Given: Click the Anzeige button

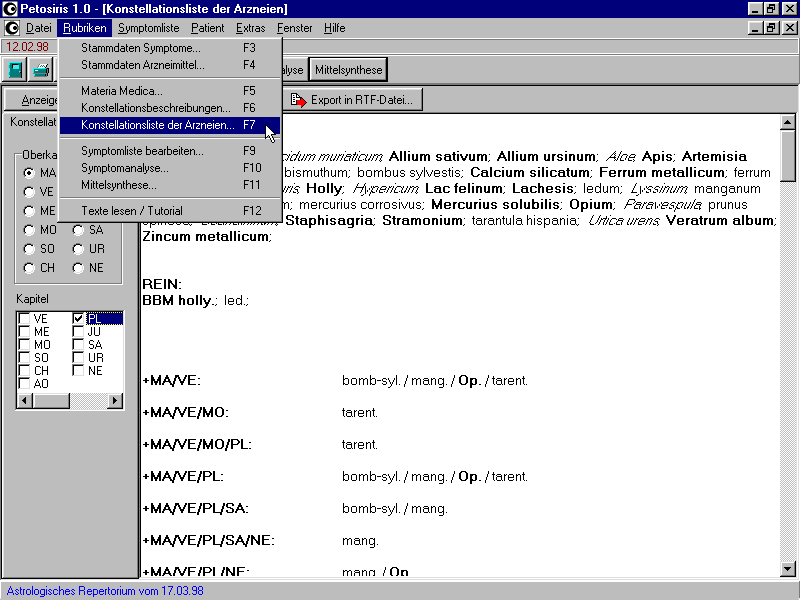Looking at the screenshot, I should (x=32, y=100).
